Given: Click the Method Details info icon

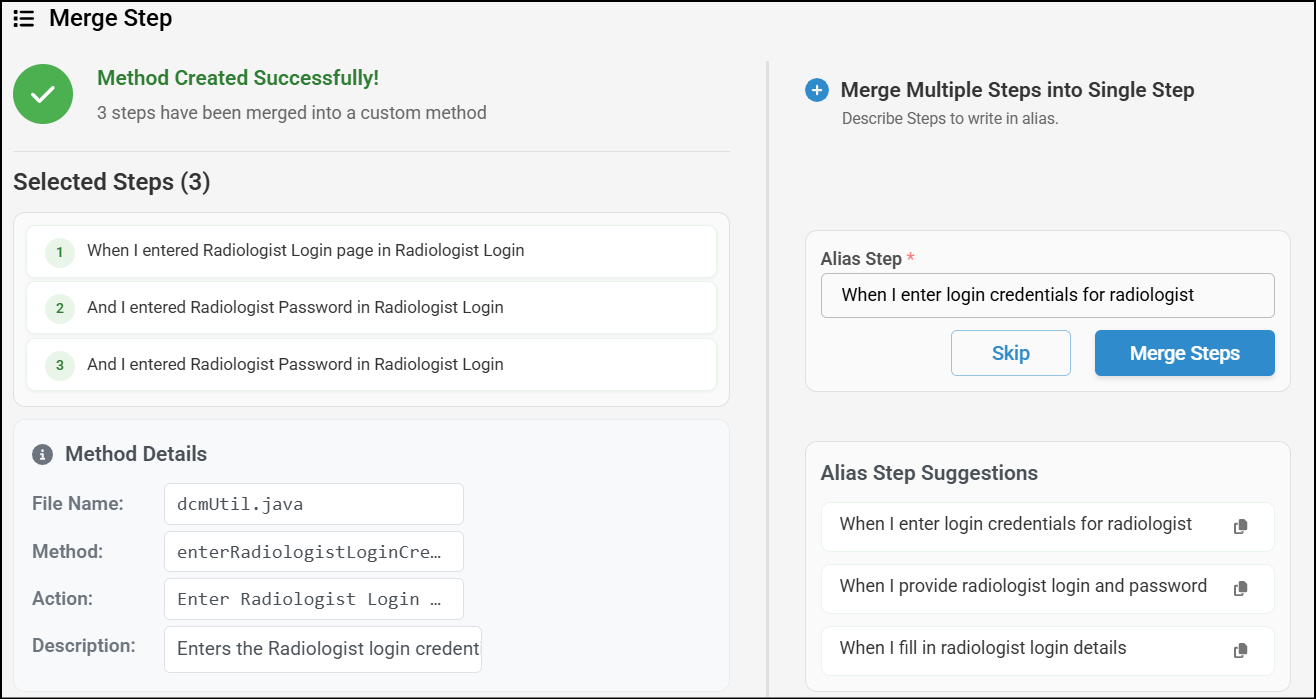Looking at the screenshot, I should pos(42,455).
